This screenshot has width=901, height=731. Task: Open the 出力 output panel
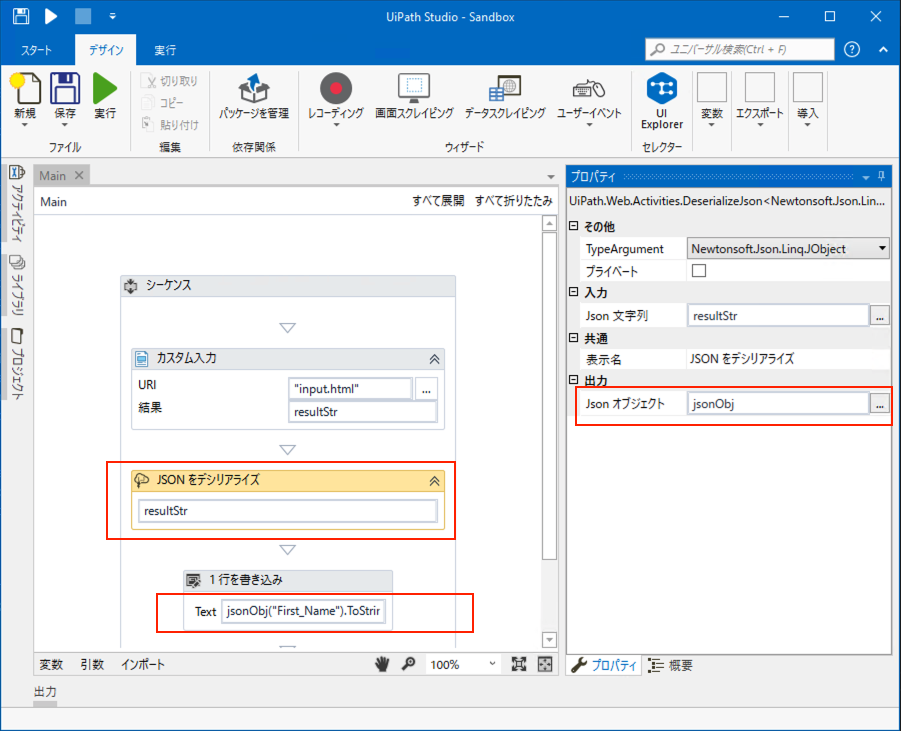(45, 692)
